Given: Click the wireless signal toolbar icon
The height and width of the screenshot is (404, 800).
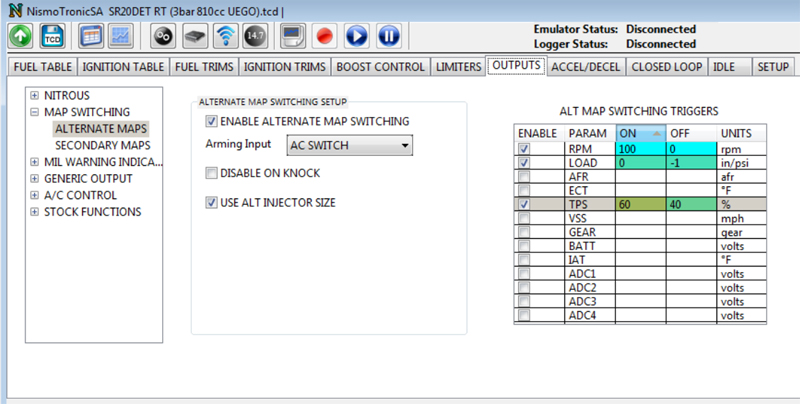Looking at the screenshot, I should [x=227, y=37].
